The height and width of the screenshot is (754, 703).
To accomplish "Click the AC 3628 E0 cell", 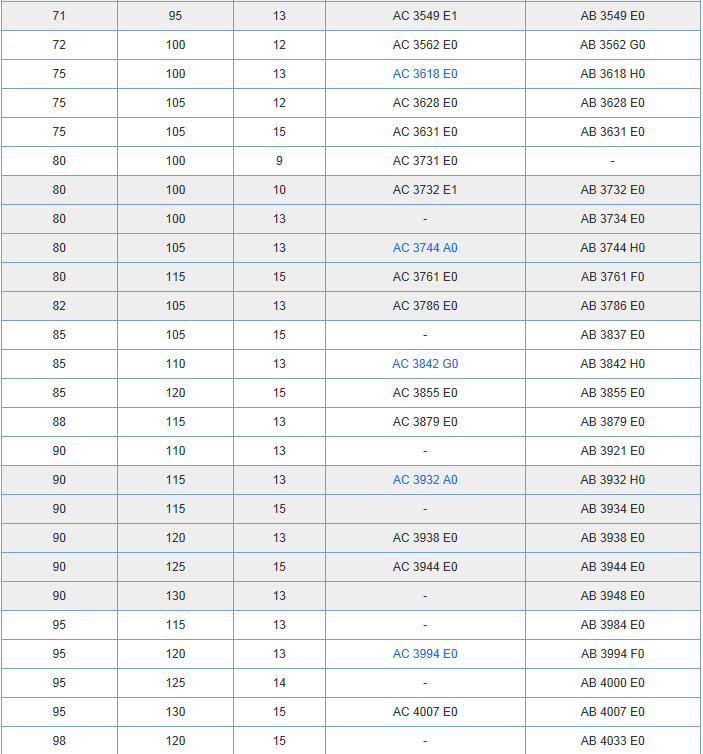I will tap(425, 103).
